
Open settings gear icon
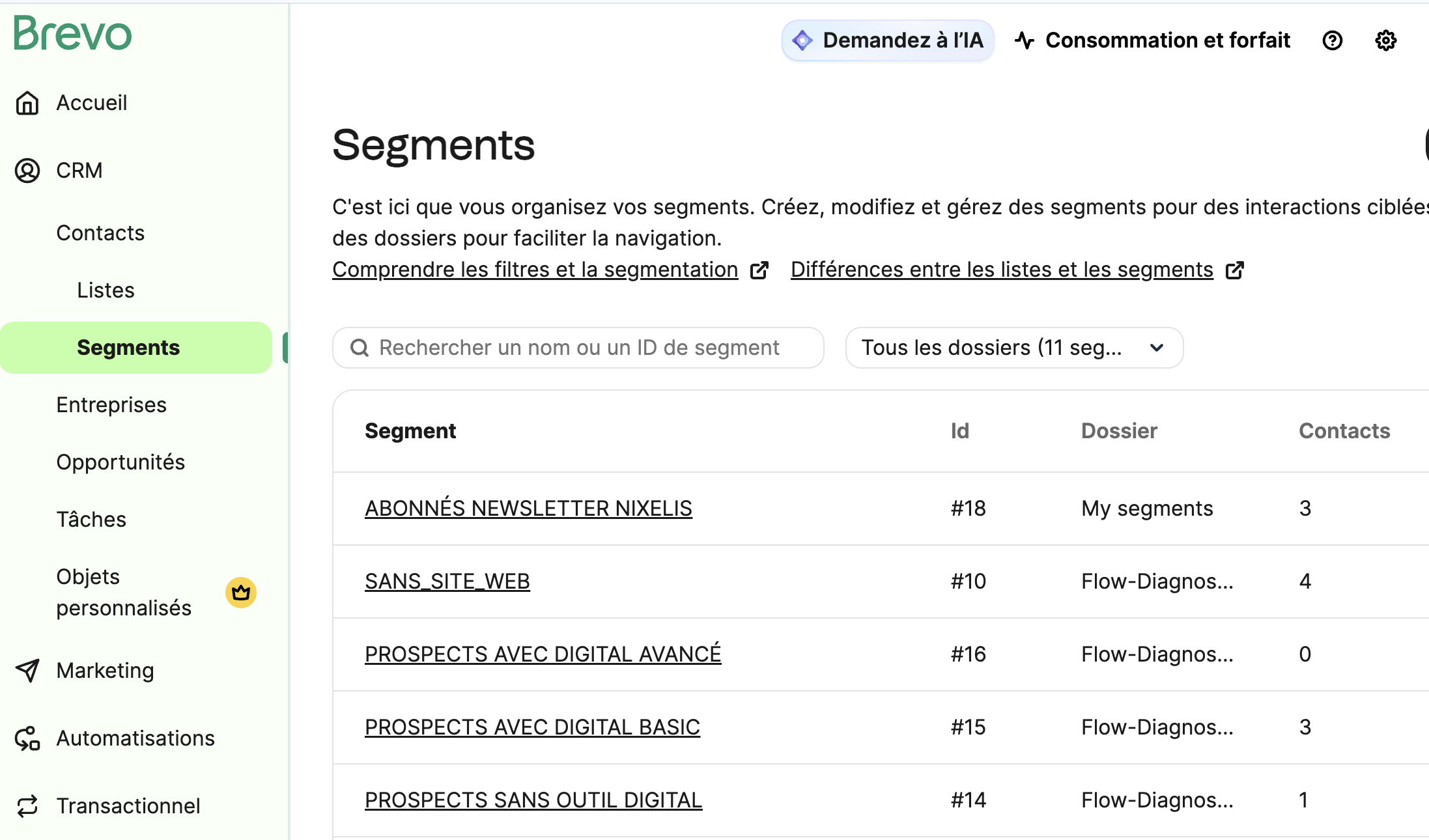tap(1385, 40)
